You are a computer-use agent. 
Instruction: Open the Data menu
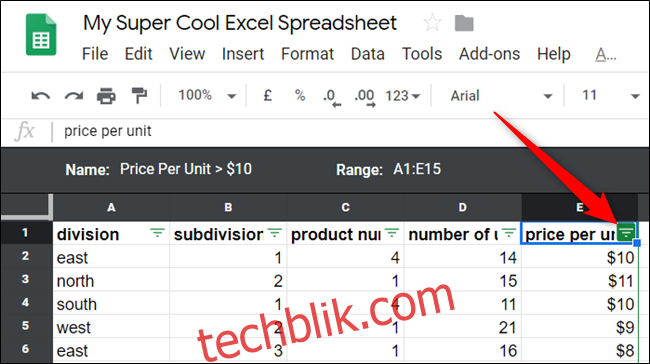pyautogui.click(x=368, y=54)
